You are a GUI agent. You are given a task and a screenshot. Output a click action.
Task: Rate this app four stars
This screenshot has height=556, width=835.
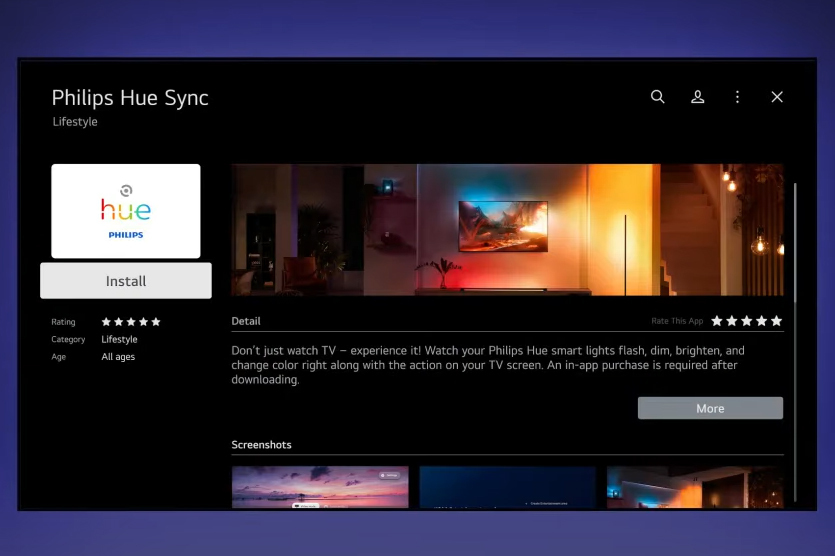click(x=762, y=321)
